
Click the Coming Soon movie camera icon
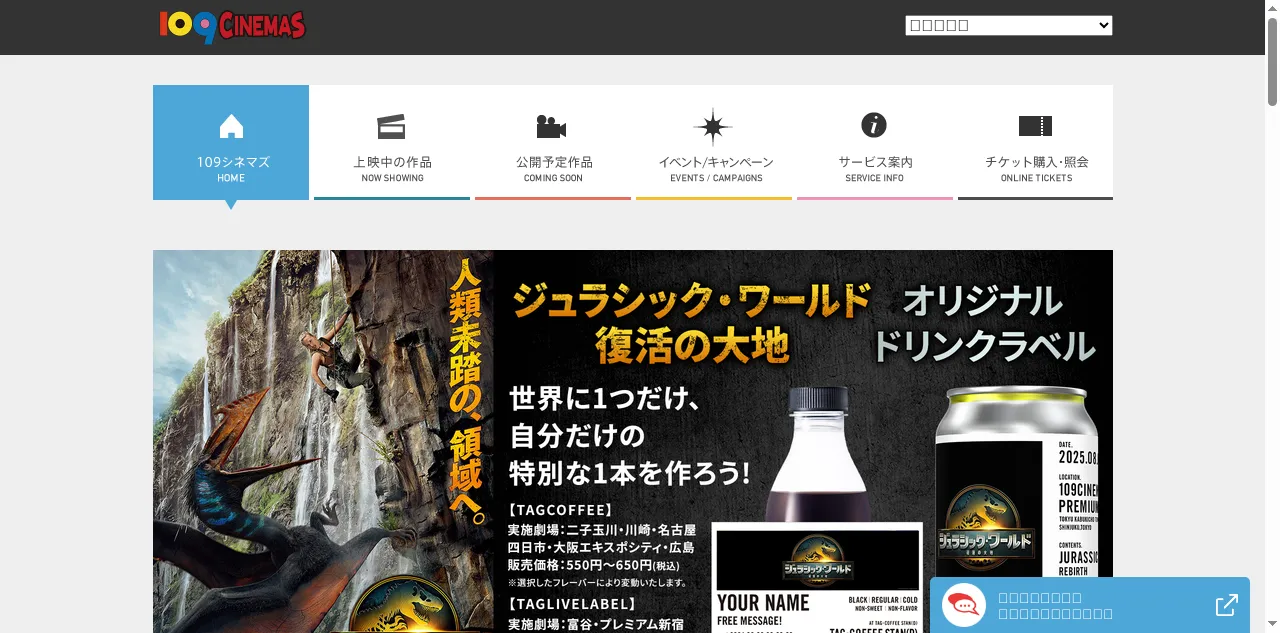(551, 126)
